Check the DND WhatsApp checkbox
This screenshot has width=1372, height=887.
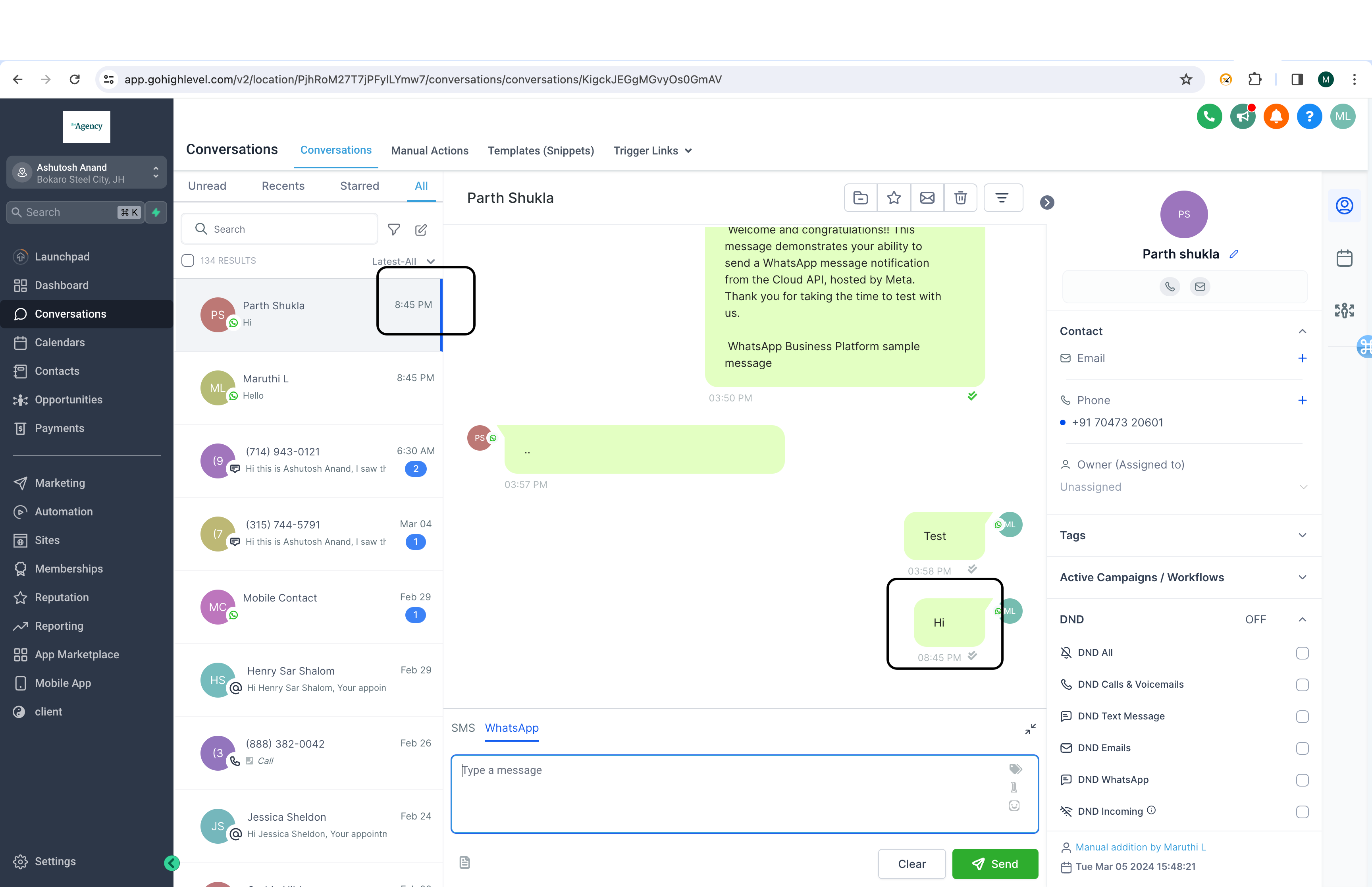1302,780
